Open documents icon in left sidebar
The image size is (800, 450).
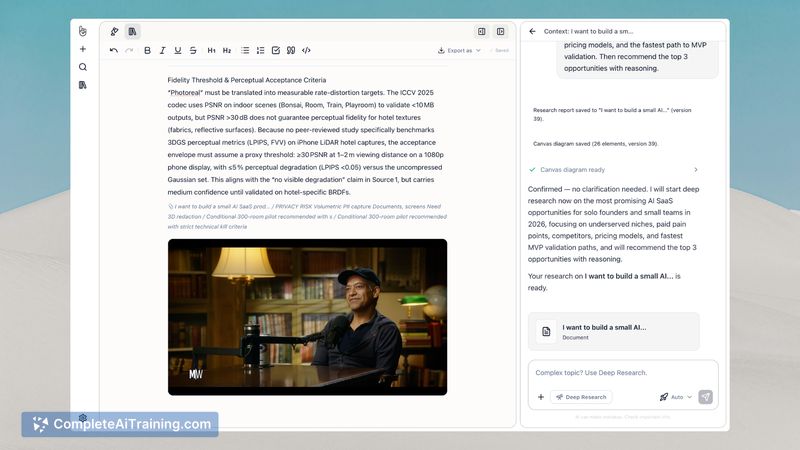83,85
